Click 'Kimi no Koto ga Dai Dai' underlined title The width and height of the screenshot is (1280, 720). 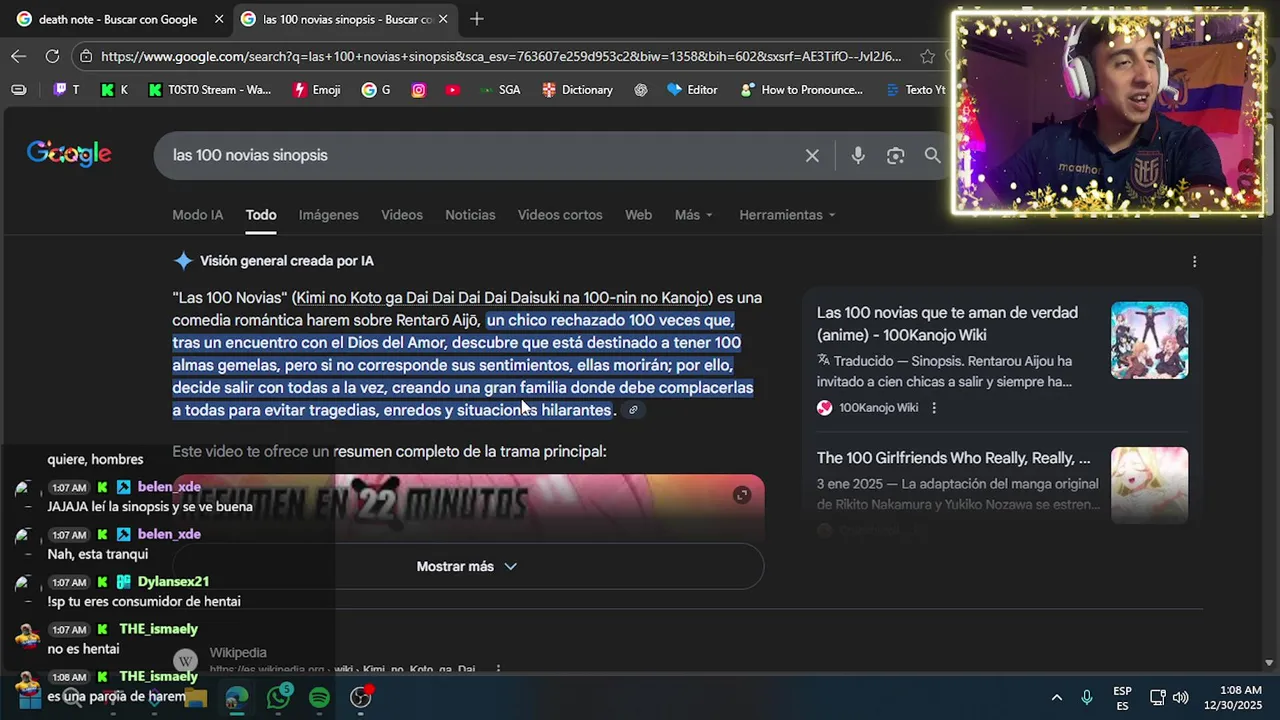(x=503, y=298)
